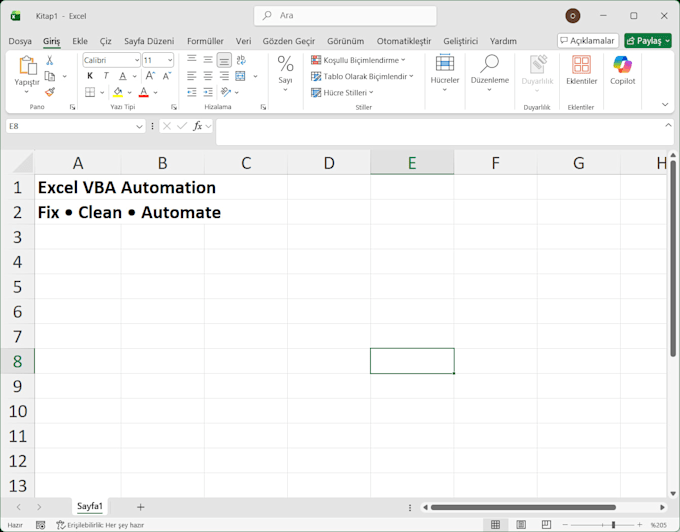The image size is (680, 532).
Task: Toggle Align Left
Action: (192, 76)
